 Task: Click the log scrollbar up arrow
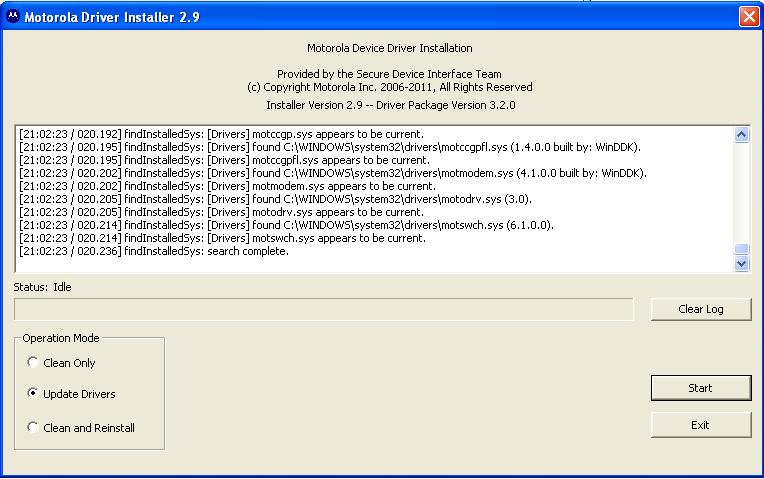click(742, 134)
